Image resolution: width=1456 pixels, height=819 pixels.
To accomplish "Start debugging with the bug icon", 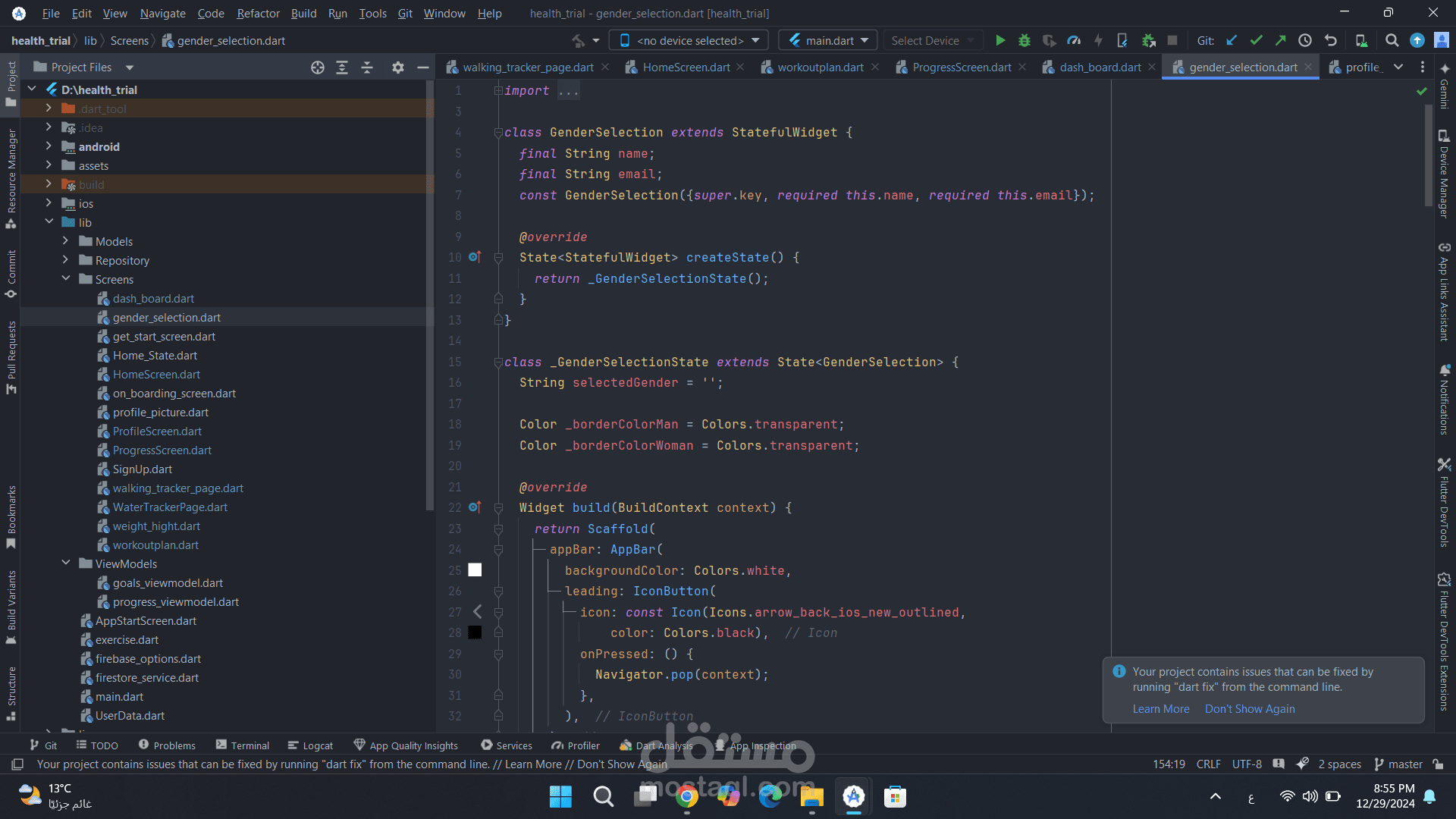I will tap(1025, 40).
